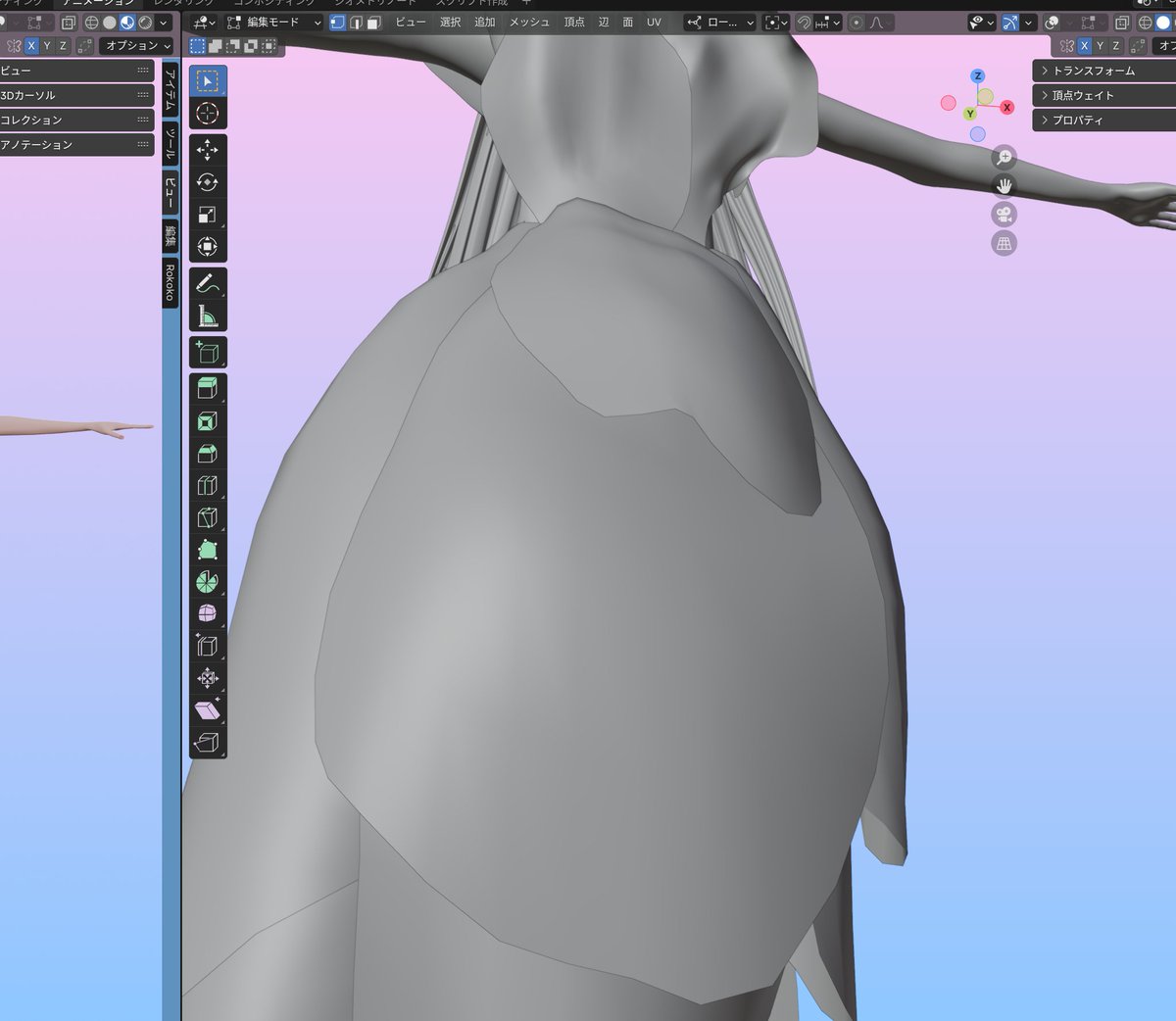Select the Box Select tool
Viewport: 1176px width, 1021px height.
pyautogui.click(x=207, y=81)
